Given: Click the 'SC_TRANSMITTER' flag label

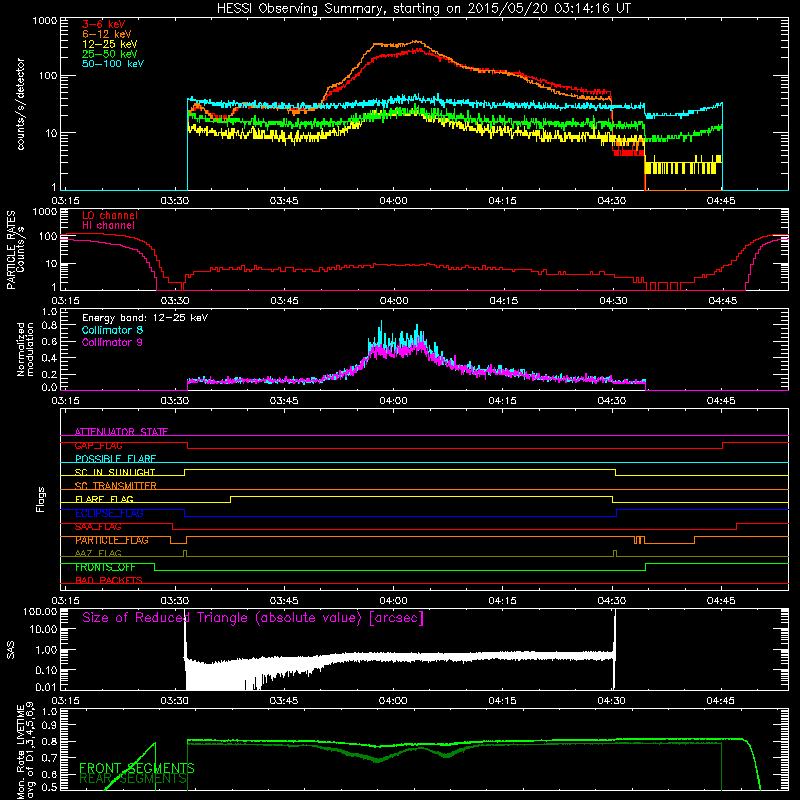Looking at the screenshot, I should [x=115, y=486].
